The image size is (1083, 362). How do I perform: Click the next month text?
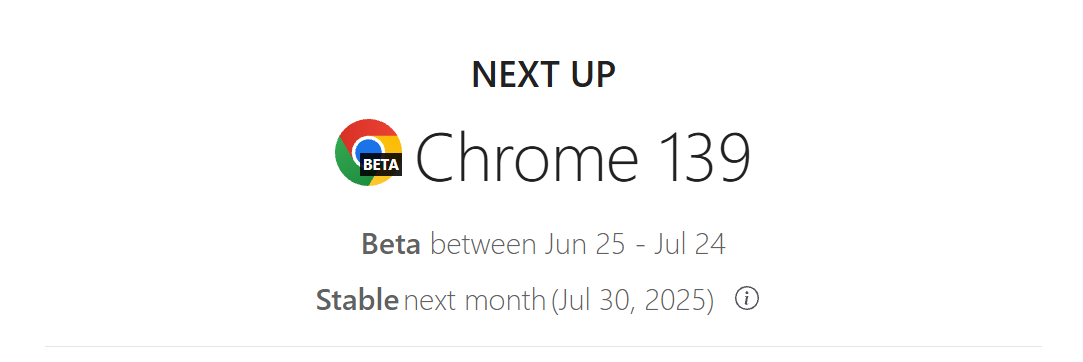click(475, 301)
